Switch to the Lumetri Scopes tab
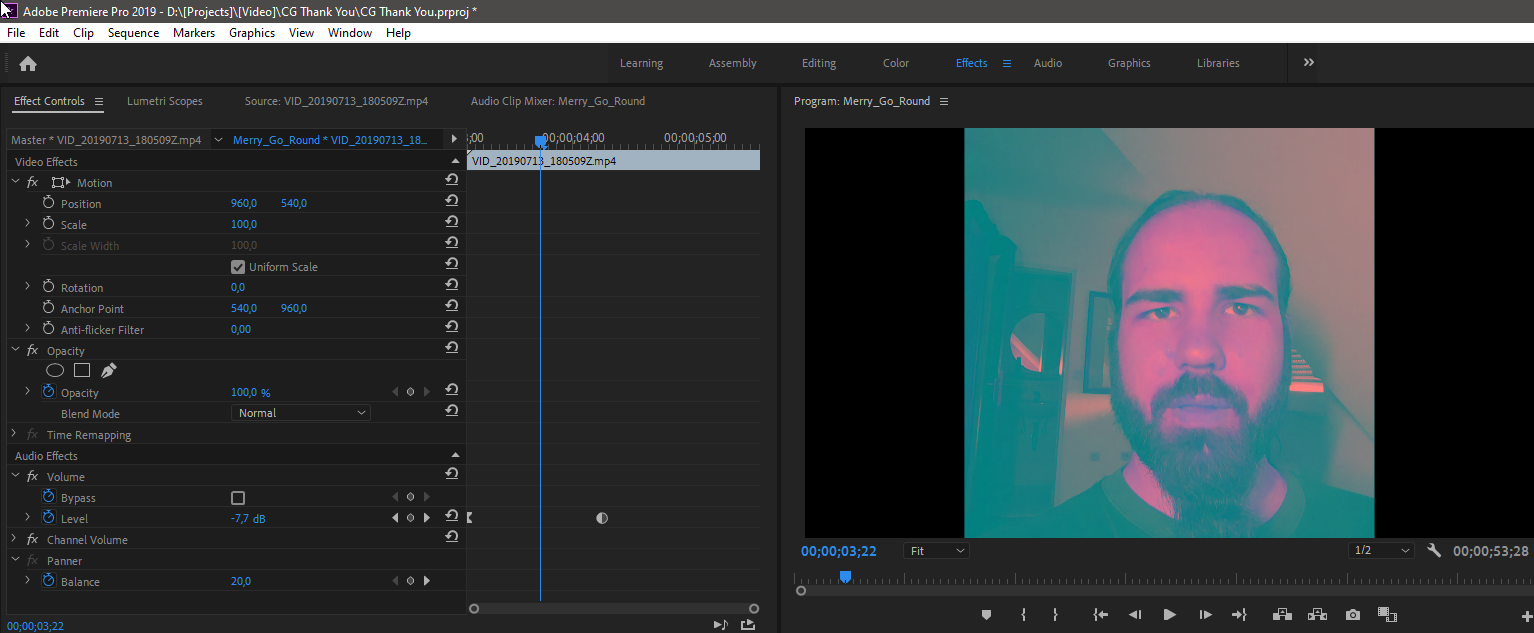 165,101
